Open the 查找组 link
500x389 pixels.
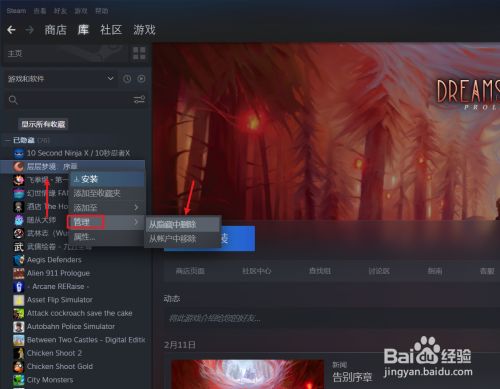(320, 271)
